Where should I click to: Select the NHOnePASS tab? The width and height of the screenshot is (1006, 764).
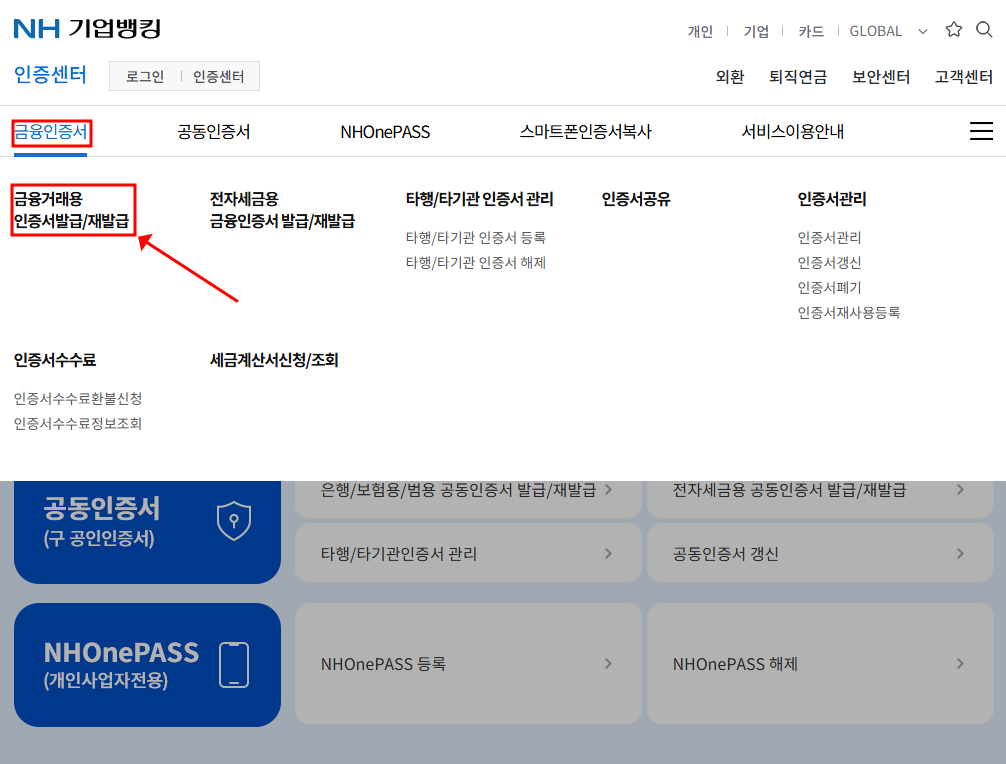[385, 132]
